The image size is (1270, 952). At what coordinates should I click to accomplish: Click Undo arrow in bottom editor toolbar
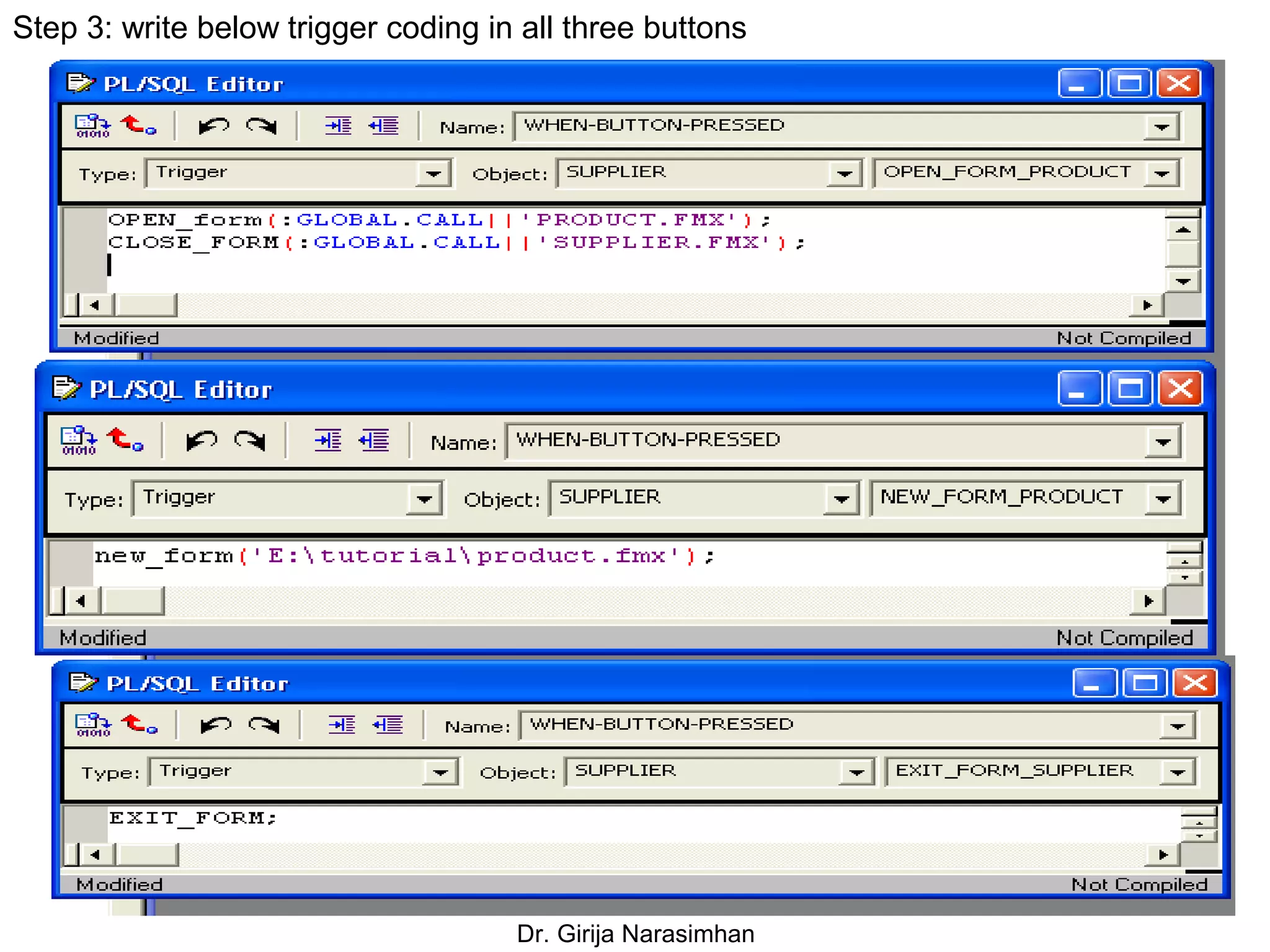coord(216,725)
